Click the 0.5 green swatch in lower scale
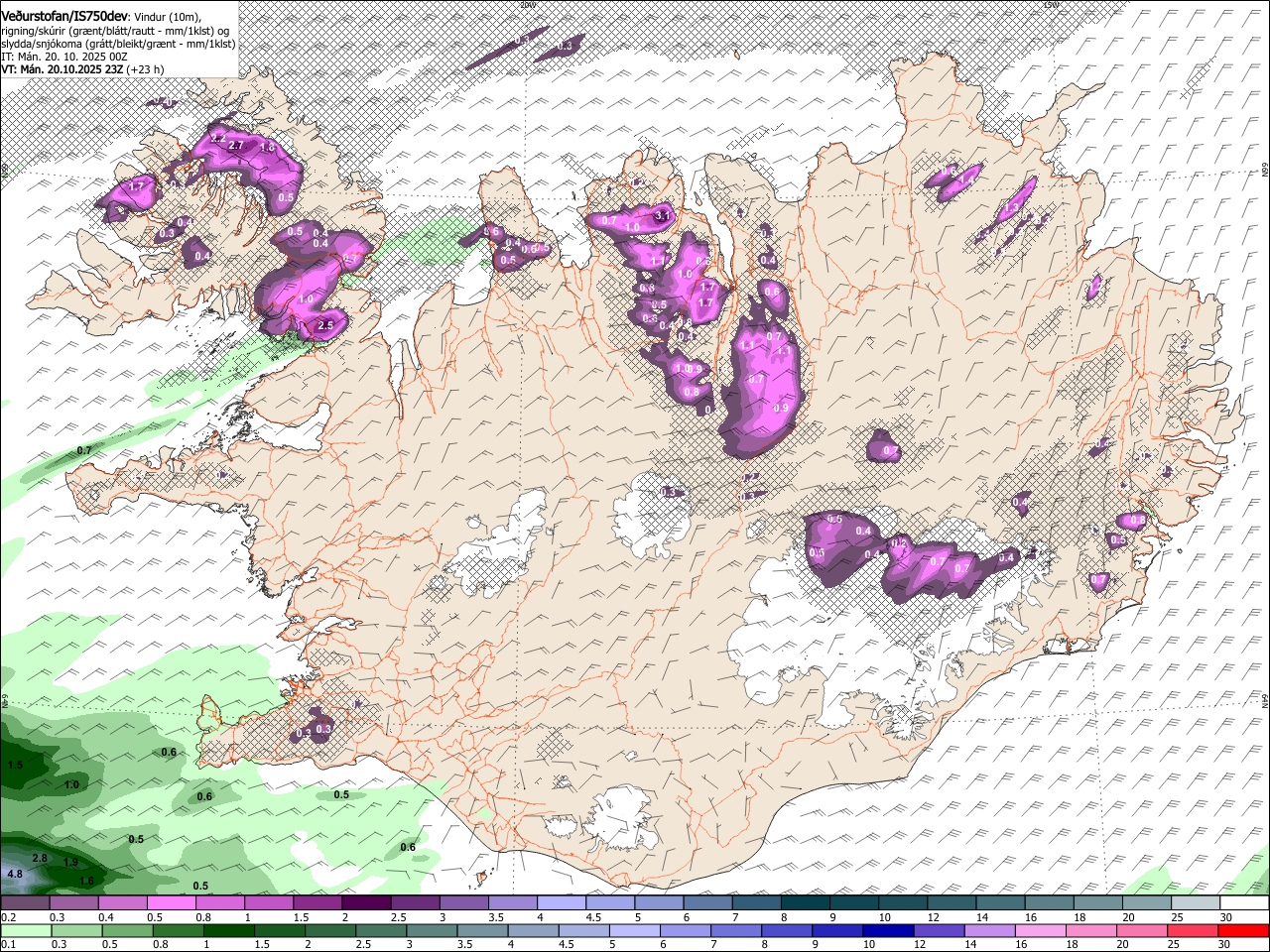Viewport: 1270px width, 952px height. (x=127, y=931)
